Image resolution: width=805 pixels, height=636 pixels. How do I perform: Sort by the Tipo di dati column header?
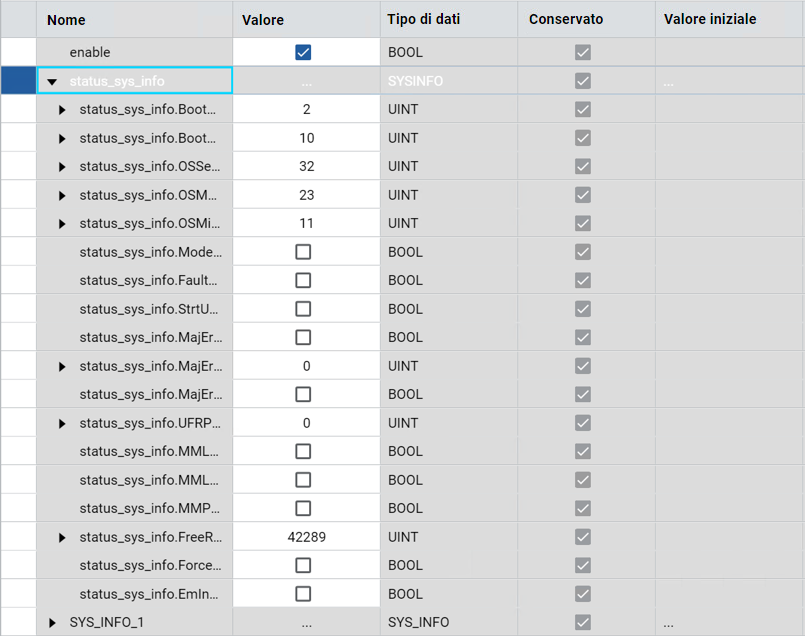[423, 19]
